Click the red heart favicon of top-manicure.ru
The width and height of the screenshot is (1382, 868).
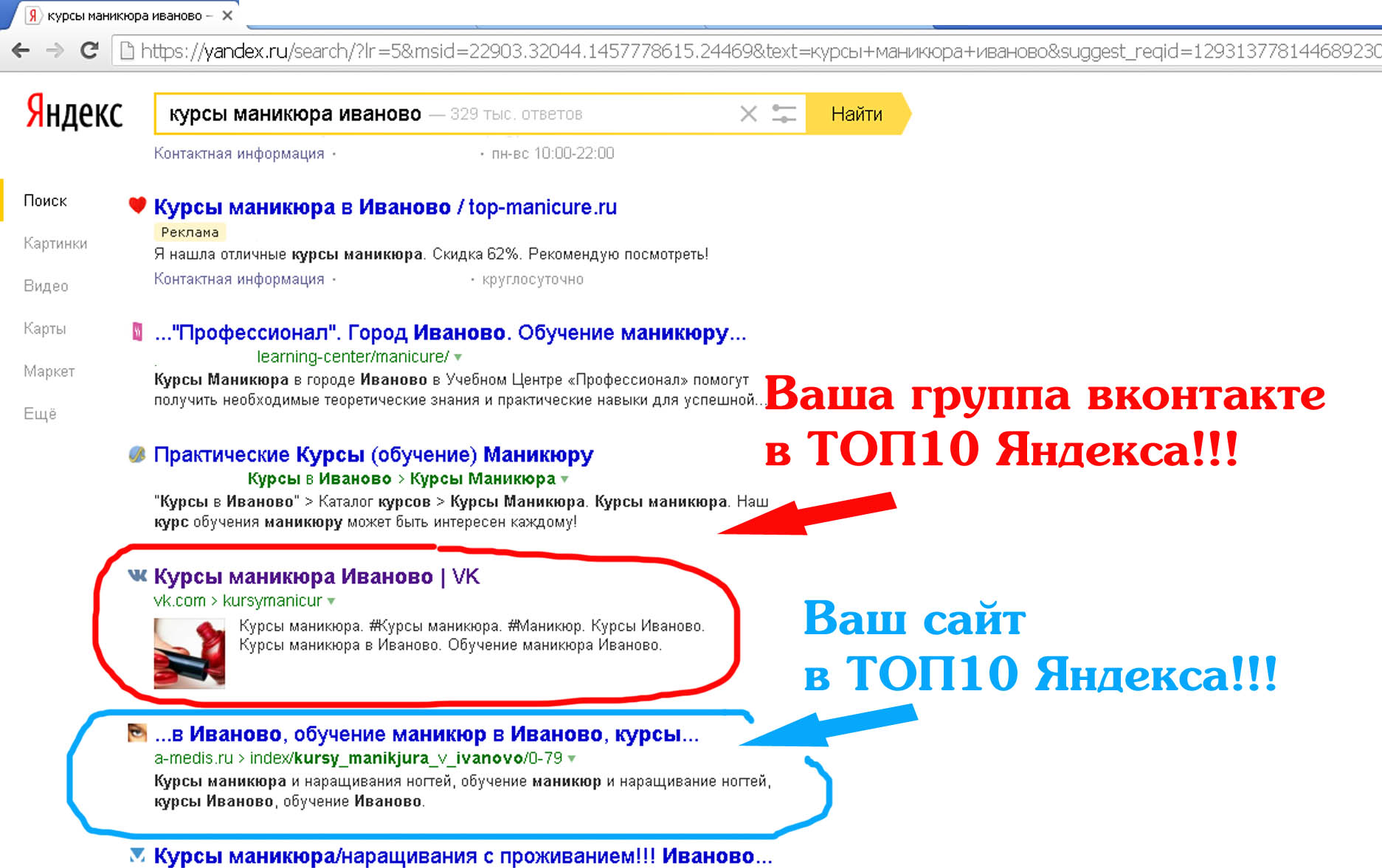coord(137,205)
